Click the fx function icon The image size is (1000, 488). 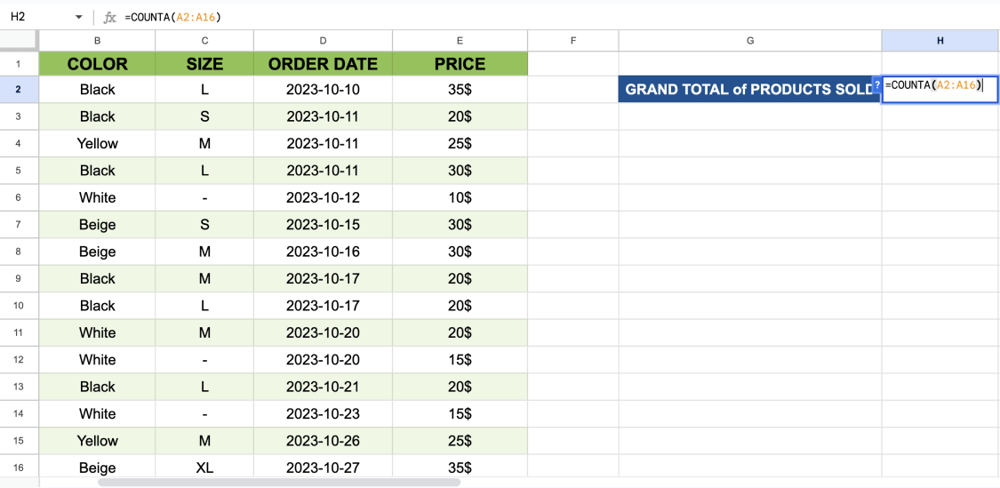tap(110, 17)
